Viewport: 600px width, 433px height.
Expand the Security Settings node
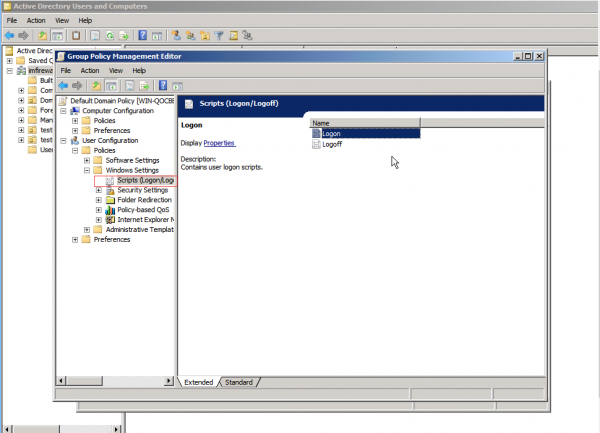point(99,190)
